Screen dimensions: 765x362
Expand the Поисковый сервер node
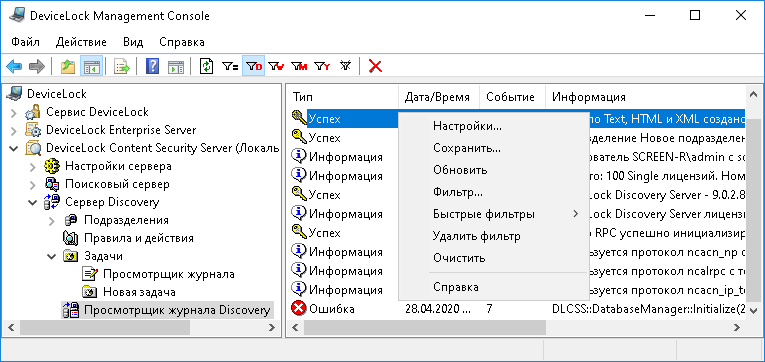pyautogui.click(x=32, y=184)
